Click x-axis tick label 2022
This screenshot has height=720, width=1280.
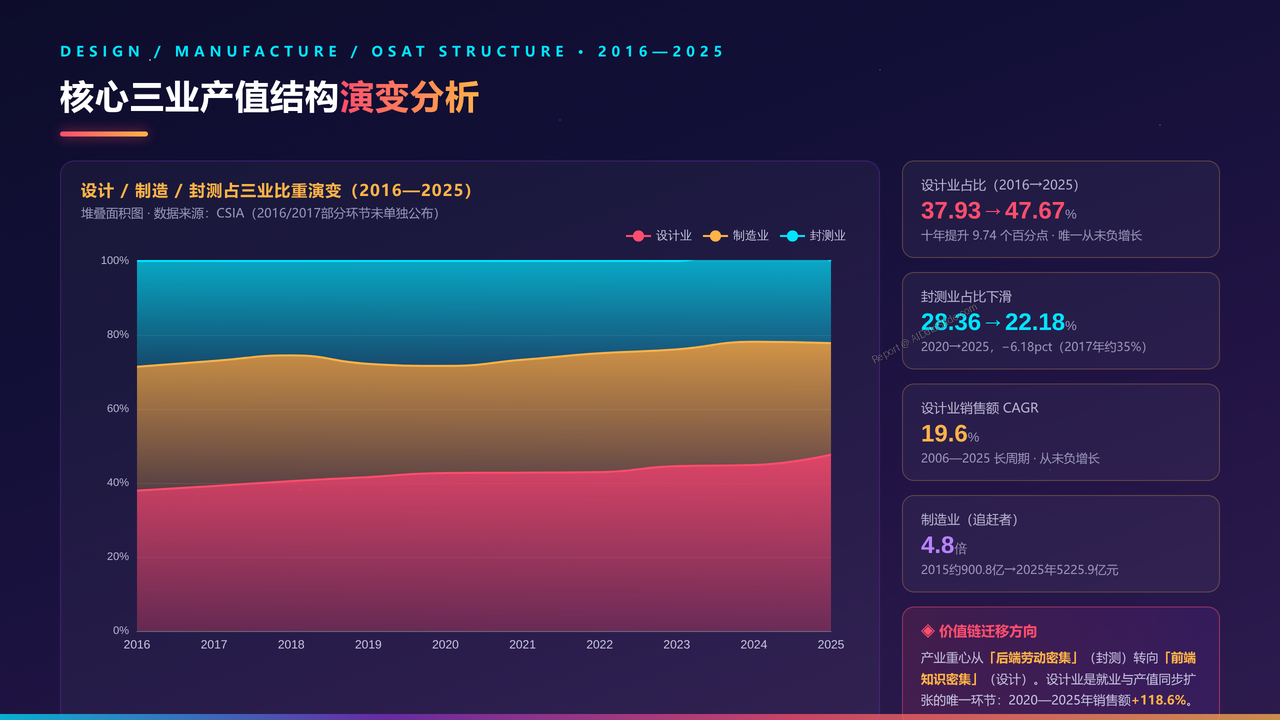coord(599,645)
